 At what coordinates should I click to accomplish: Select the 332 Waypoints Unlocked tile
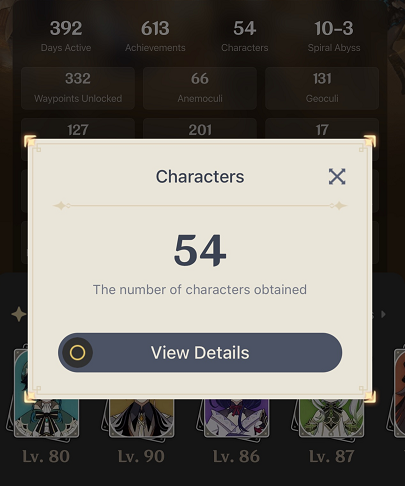(x=78, y=88)
